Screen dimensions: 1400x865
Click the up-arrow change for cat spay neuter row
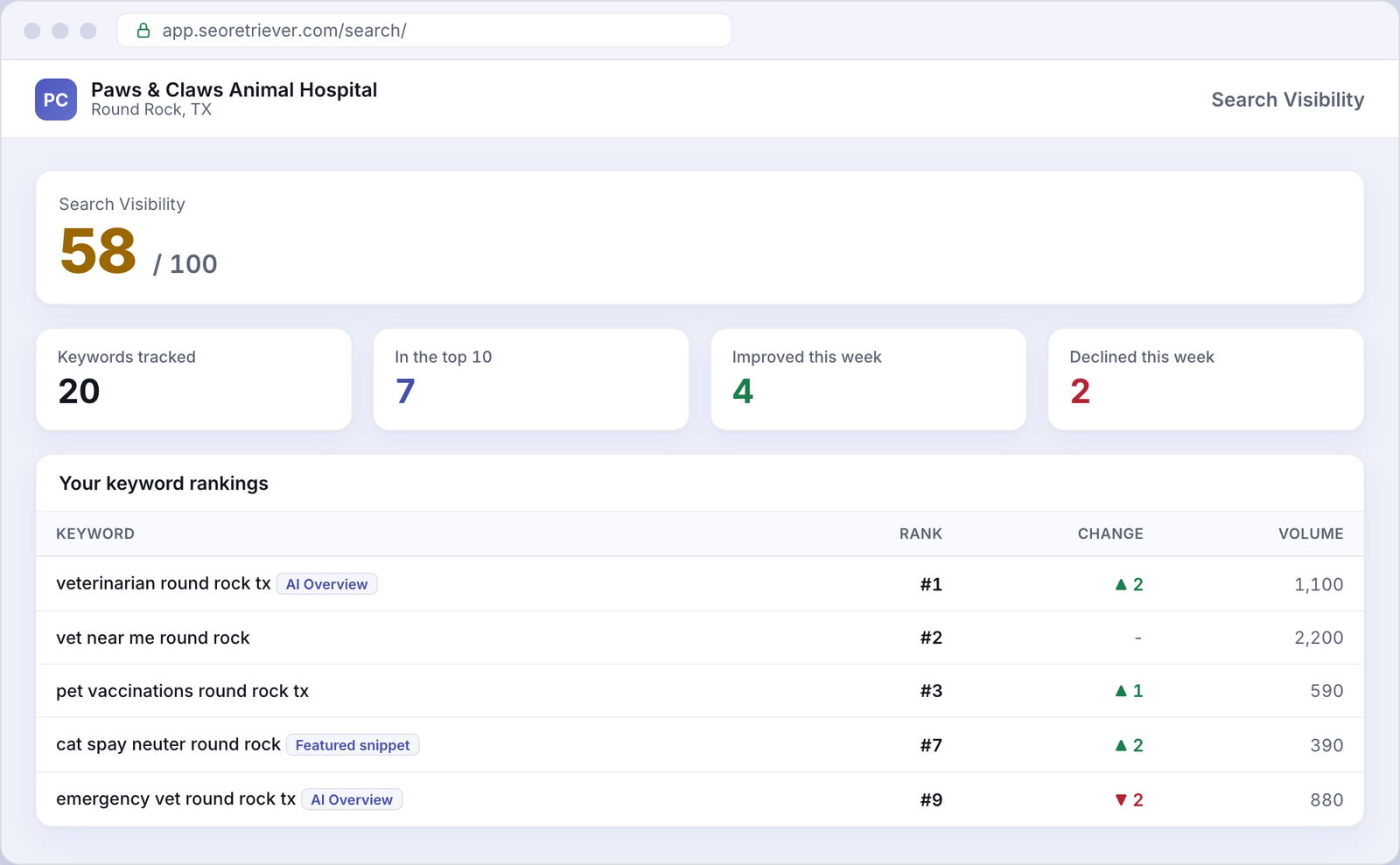[x=1129, y=745]
